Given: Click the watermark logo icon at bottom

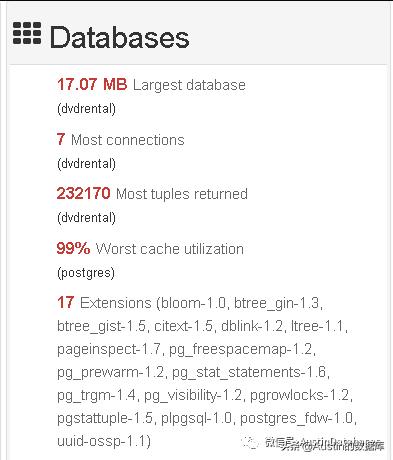Looking at the screenshot, I should [249, 443].
